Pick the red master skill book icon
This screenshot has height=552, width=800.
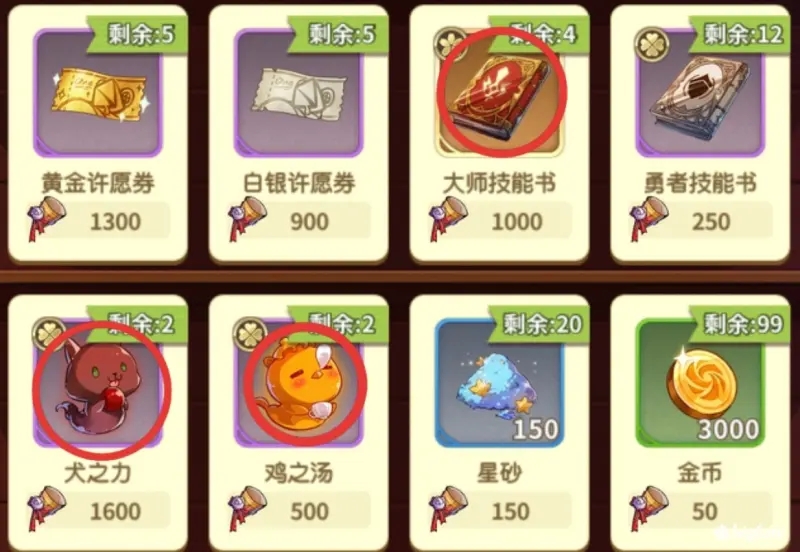[x=499, y=93]
